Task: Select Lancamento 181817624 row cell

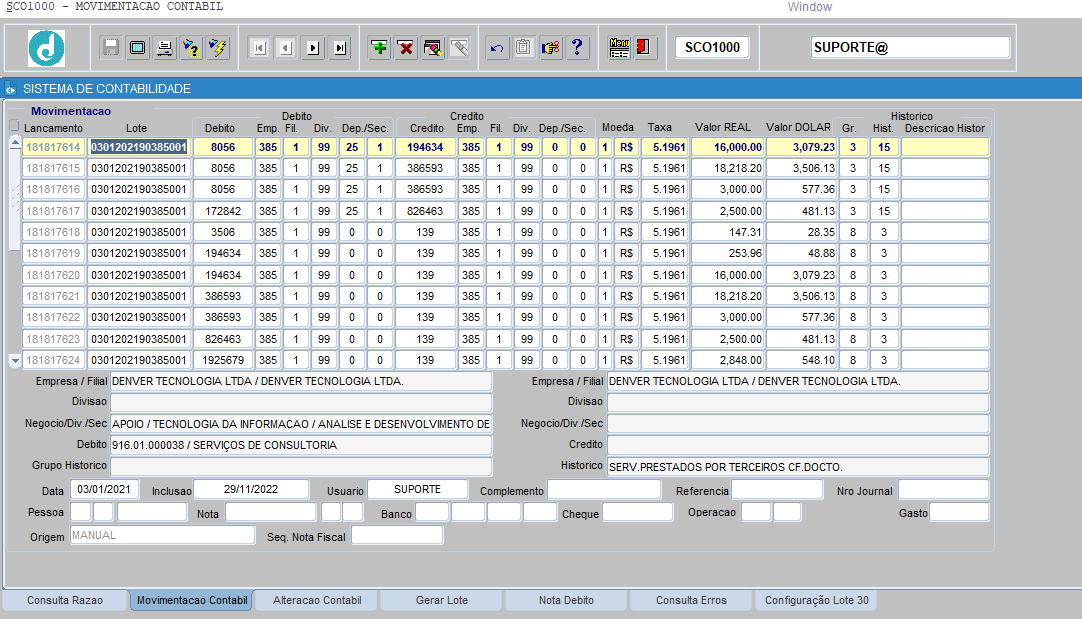Action: pyautogui.click(x=53, y=360)
